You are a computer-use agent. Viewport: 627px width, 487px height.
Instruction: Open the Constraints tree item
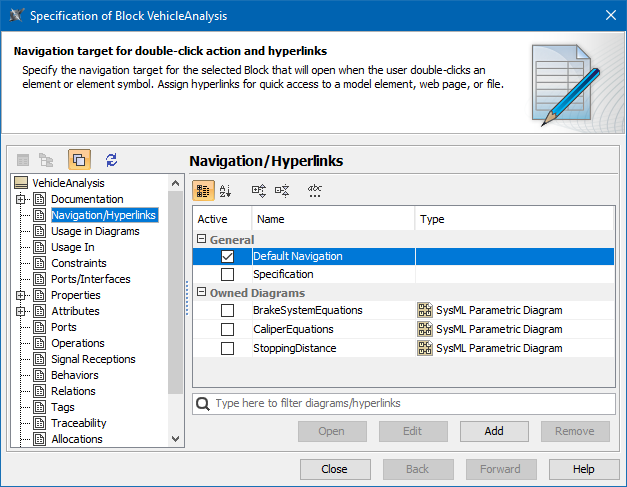point(79,263)
